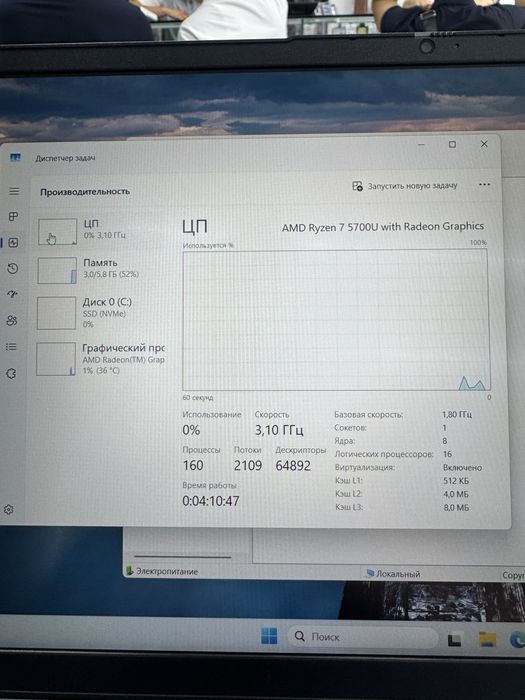This screenshot has height=700, width=525.
Task: Click the base speed value '1,80 ГГц'
Action: pyautogui.click(x=457, y=414)
